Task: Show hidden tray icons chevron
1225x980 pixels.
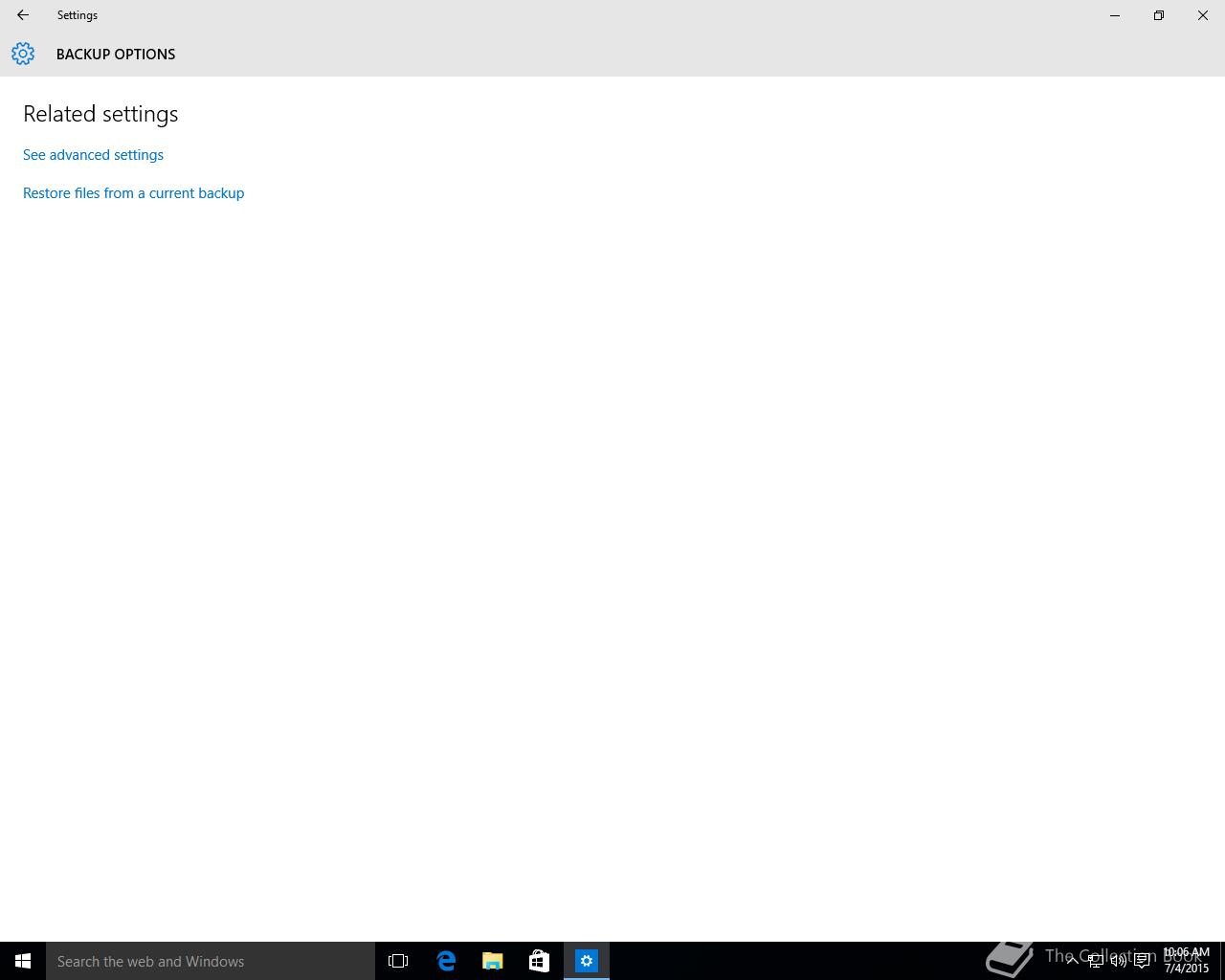Action: click(x=1072, y=961)
